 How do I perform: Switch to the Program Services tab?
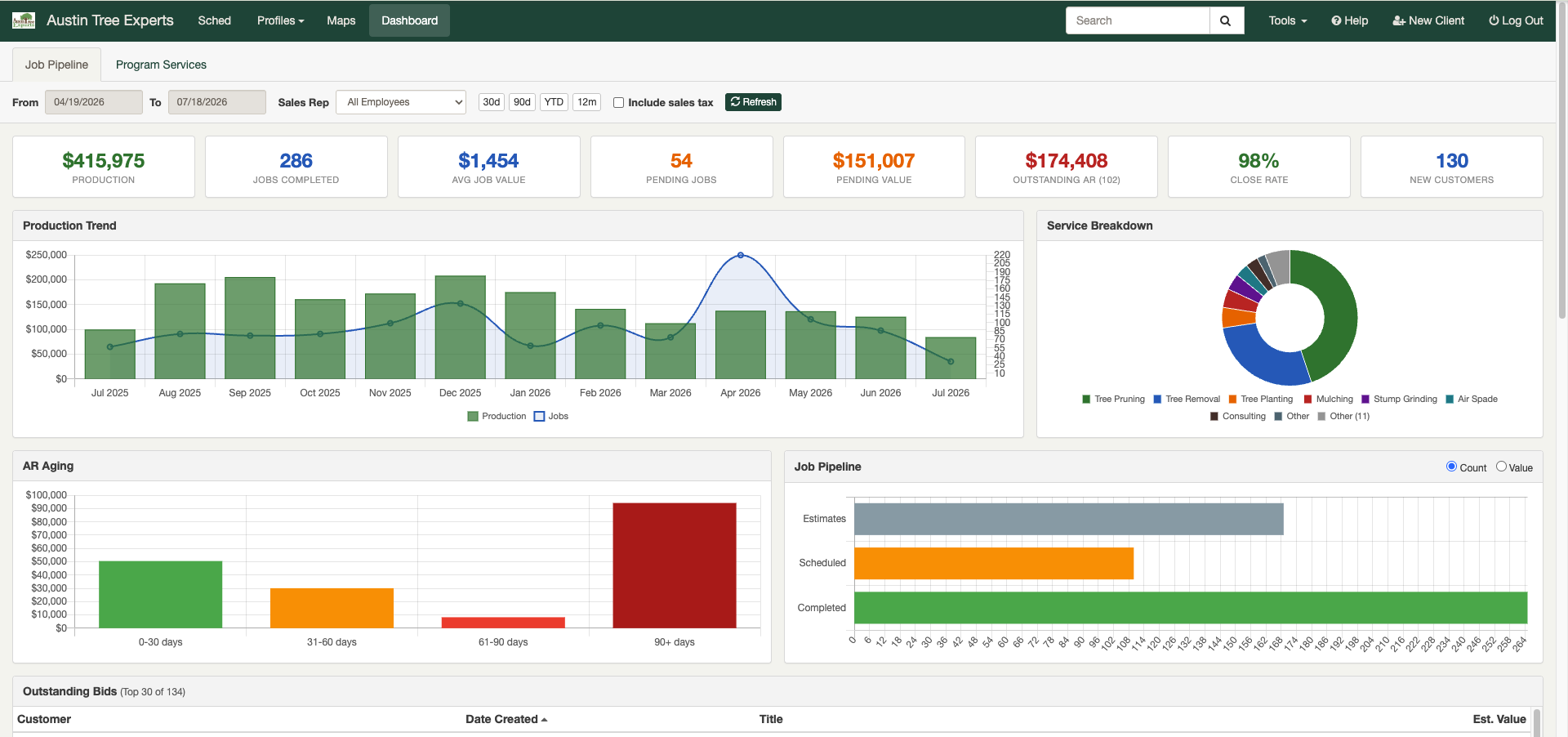click(x=161, y=65)
